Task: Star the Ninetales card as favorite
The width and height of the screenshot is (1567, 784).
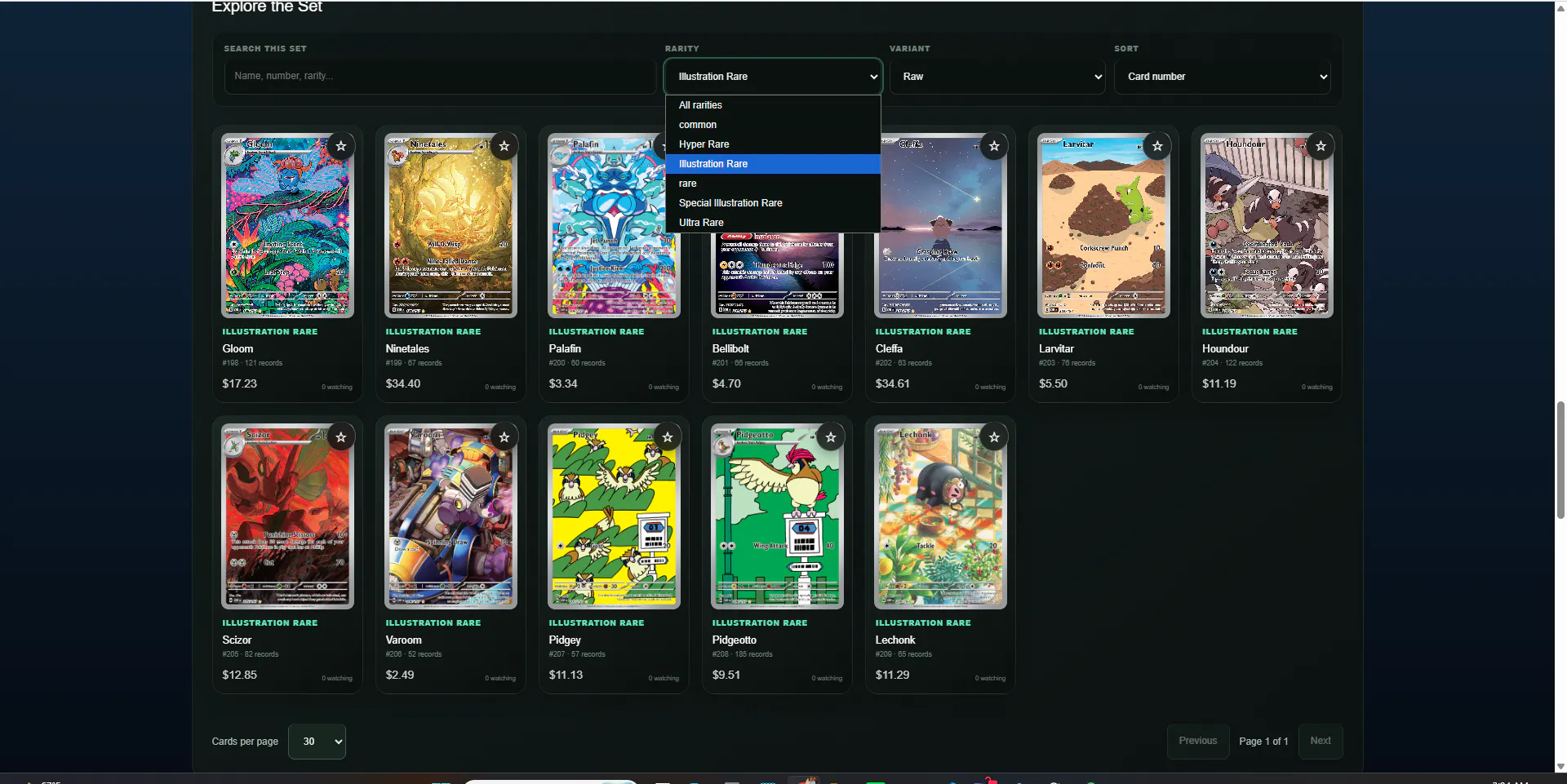Action: click(504, 146)
